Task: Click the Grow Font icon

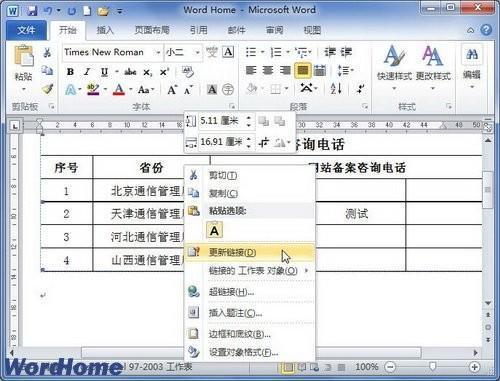Action: 172,89
